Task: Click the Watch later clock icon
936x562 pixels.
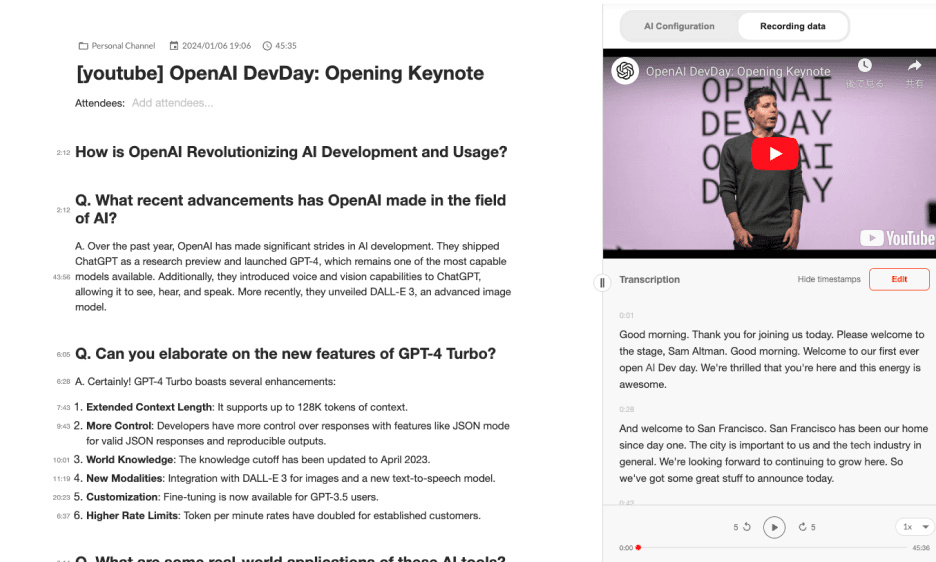Action: click(x=864, y=65)
